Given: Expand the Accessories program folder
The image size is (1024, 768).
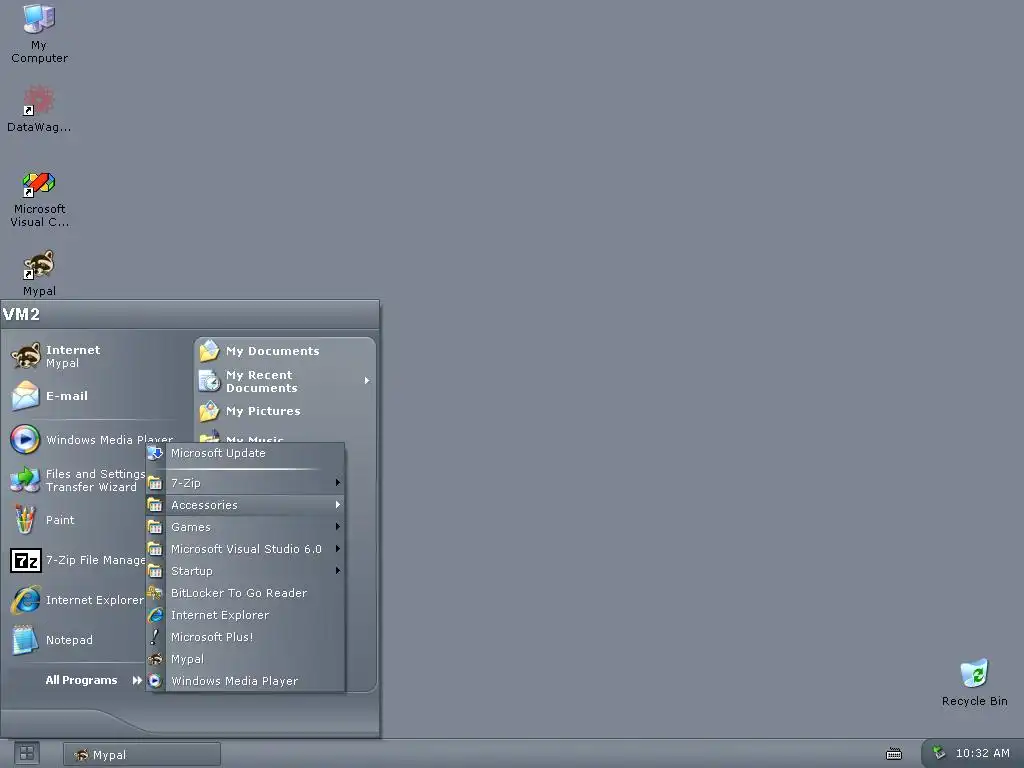Looking at the screenshot, I should pos(245,505).
